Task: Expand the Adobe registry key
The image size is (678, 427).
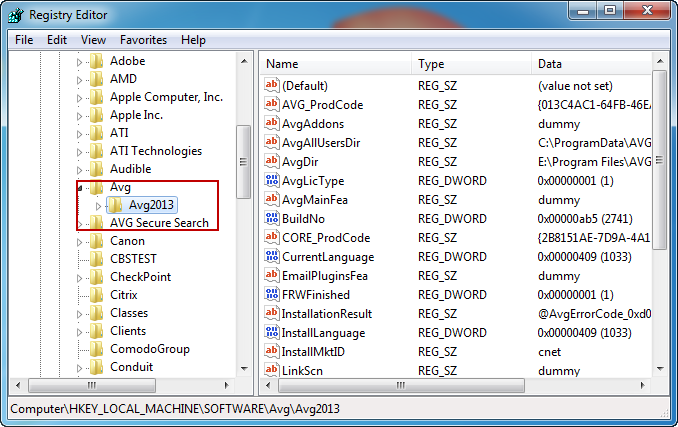Action: point(79,62)
